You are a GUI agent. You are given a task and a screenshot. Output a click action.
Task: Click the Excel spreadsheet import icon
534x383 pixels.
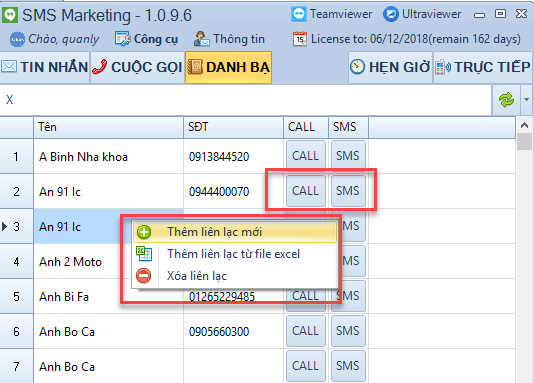144,254
